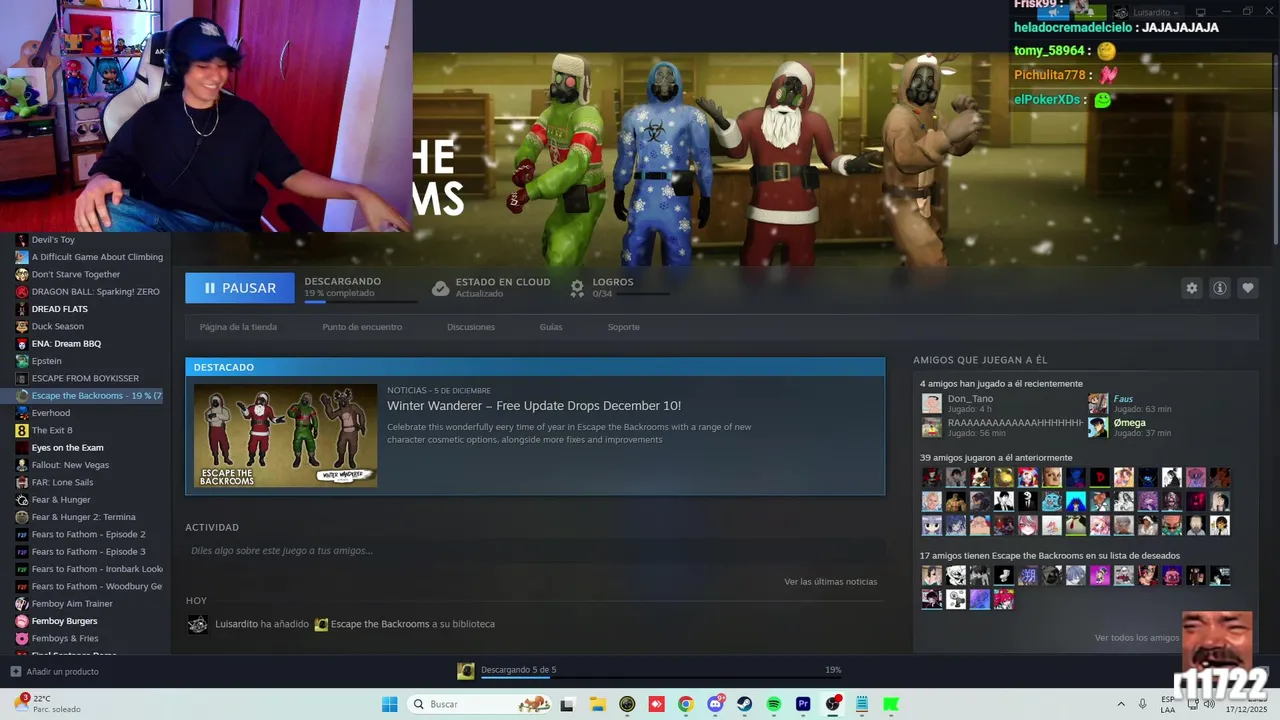Open Google Chrome from the taskbar
1280x720 pixels.
[x=685, y=704]
